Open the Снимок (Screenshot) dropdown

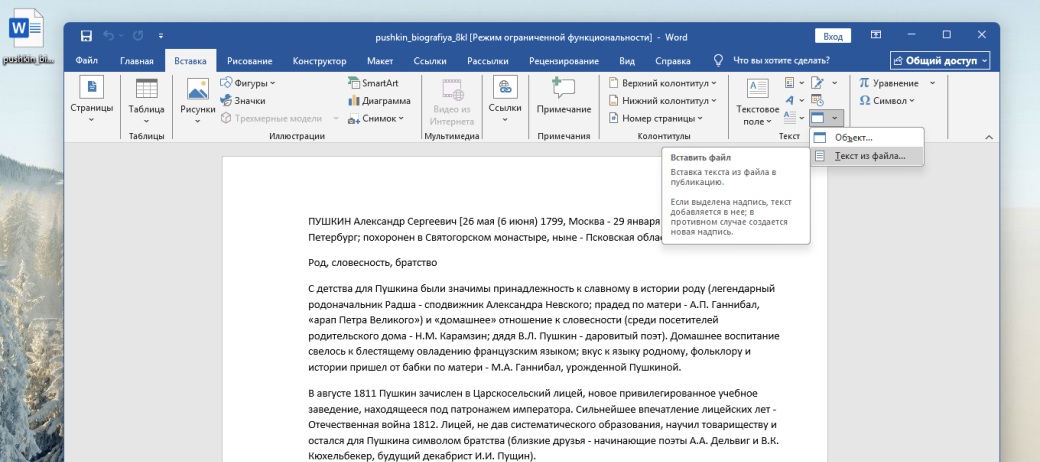pyautogui.click(x=376, y=118)
